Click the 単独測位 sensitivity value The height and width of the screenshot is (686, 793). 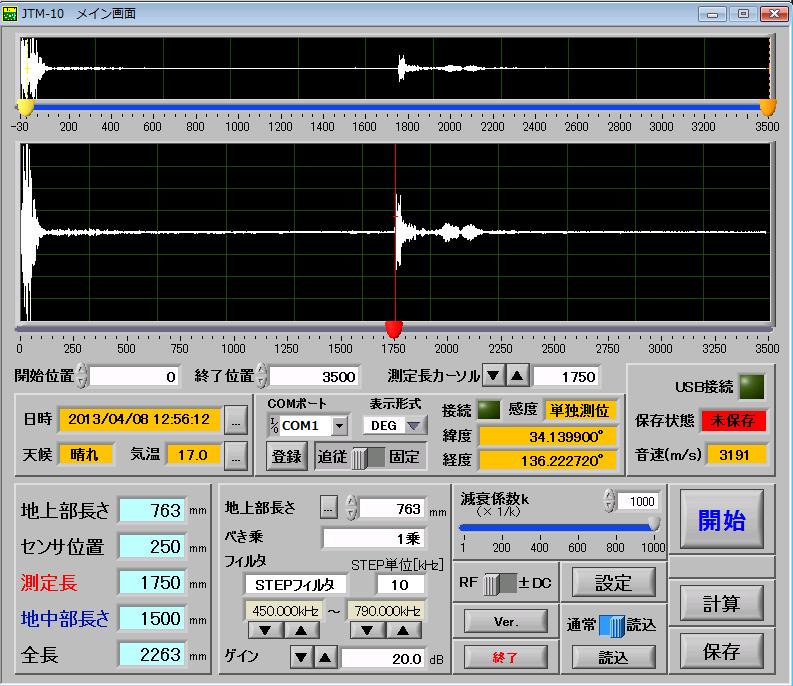click(x=580, y=410)
